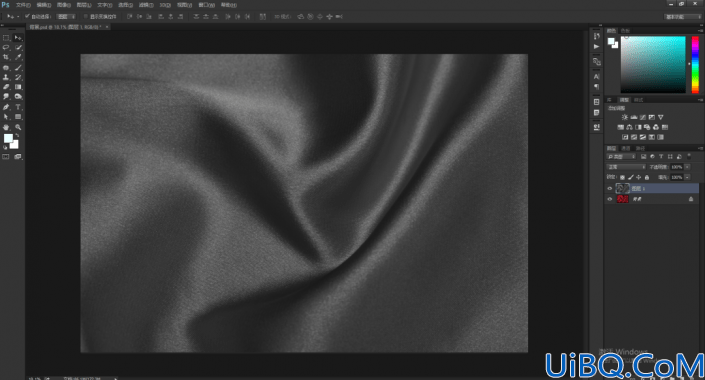Add a Brightness/Contrast adjustment
This screenshot has height=380, width=705.
point(625,117)
